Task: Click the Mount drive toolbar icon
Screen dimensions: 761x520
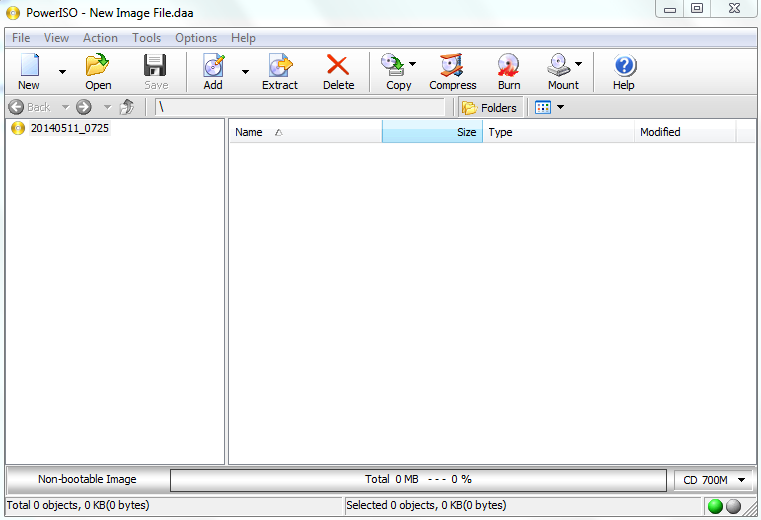Action: click(x=559, y=65)
